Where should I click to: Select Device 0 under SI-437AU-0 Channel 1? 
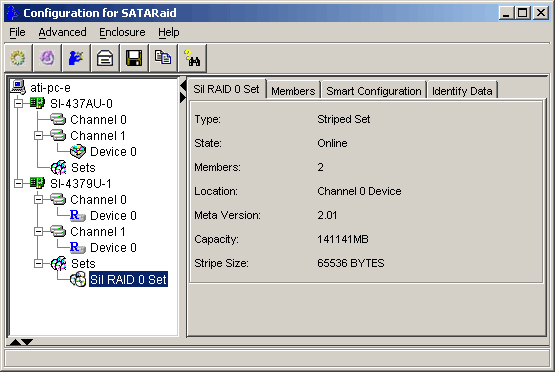tap(113, 151)
